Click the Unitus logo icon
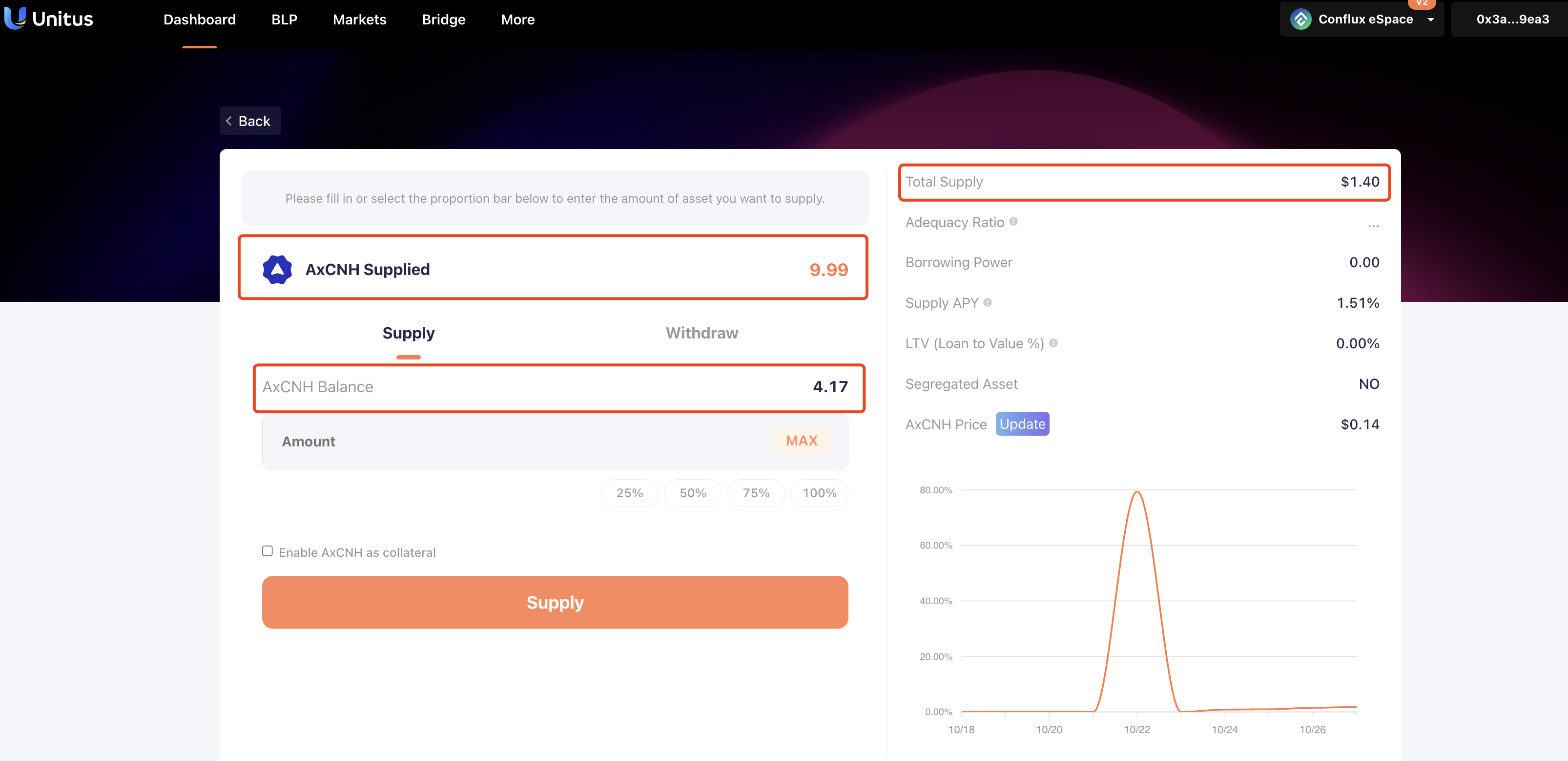Screen dimensions: 1568x761 point(15,18)
